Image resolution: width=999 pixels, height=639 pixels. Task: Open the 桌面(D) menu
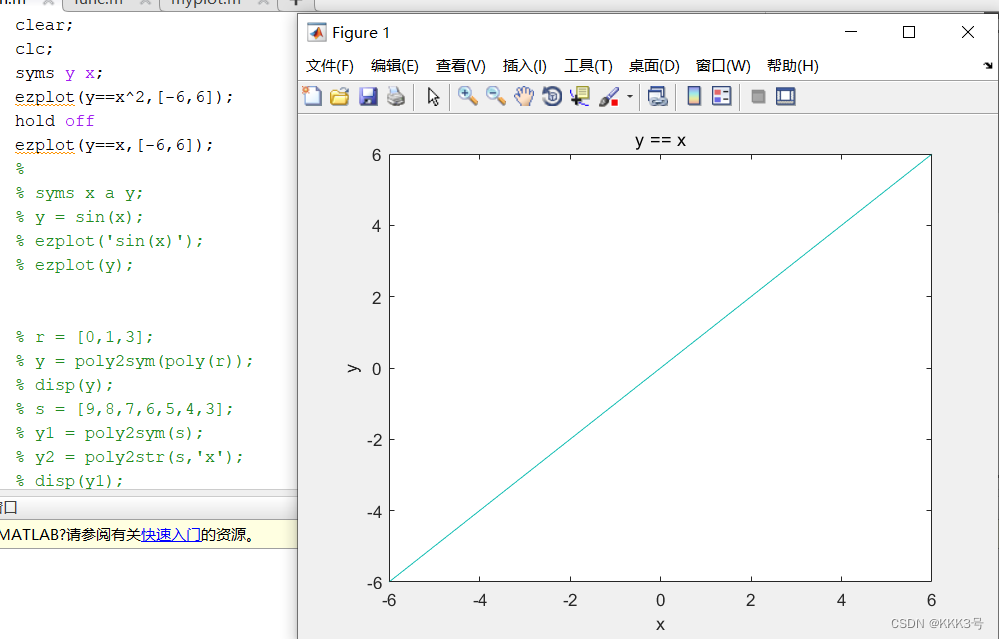(654, 66)
